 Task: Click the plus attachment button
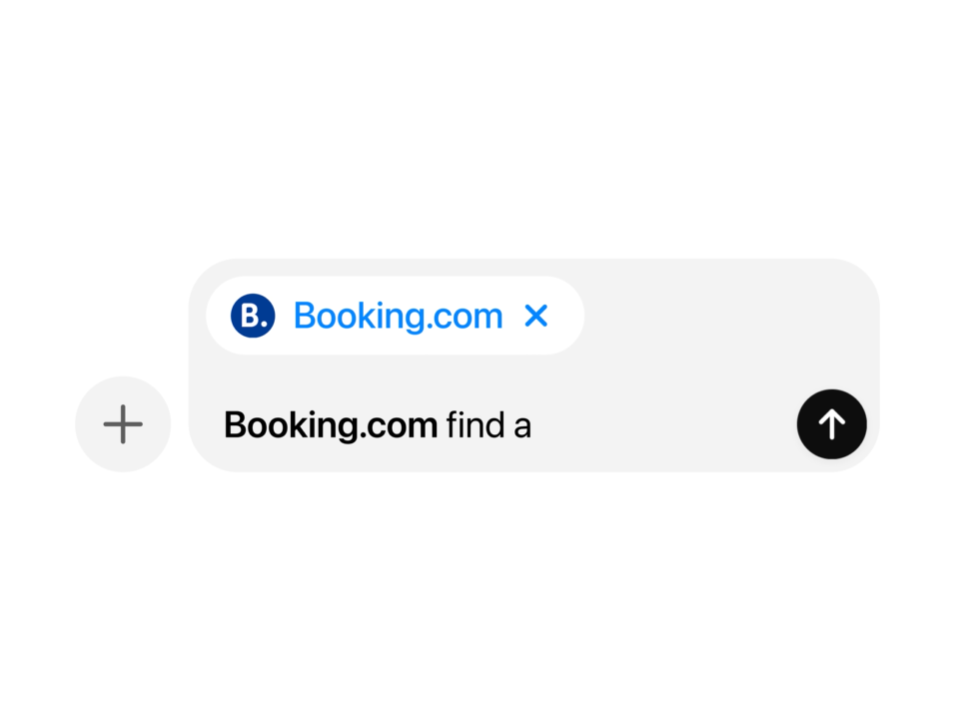pos(123,424)
